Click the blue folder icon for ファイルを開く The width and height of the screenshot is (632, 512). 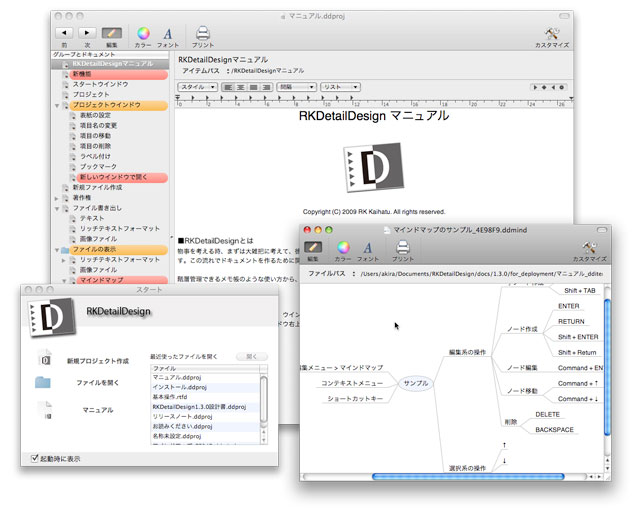[x=43, y=382]
